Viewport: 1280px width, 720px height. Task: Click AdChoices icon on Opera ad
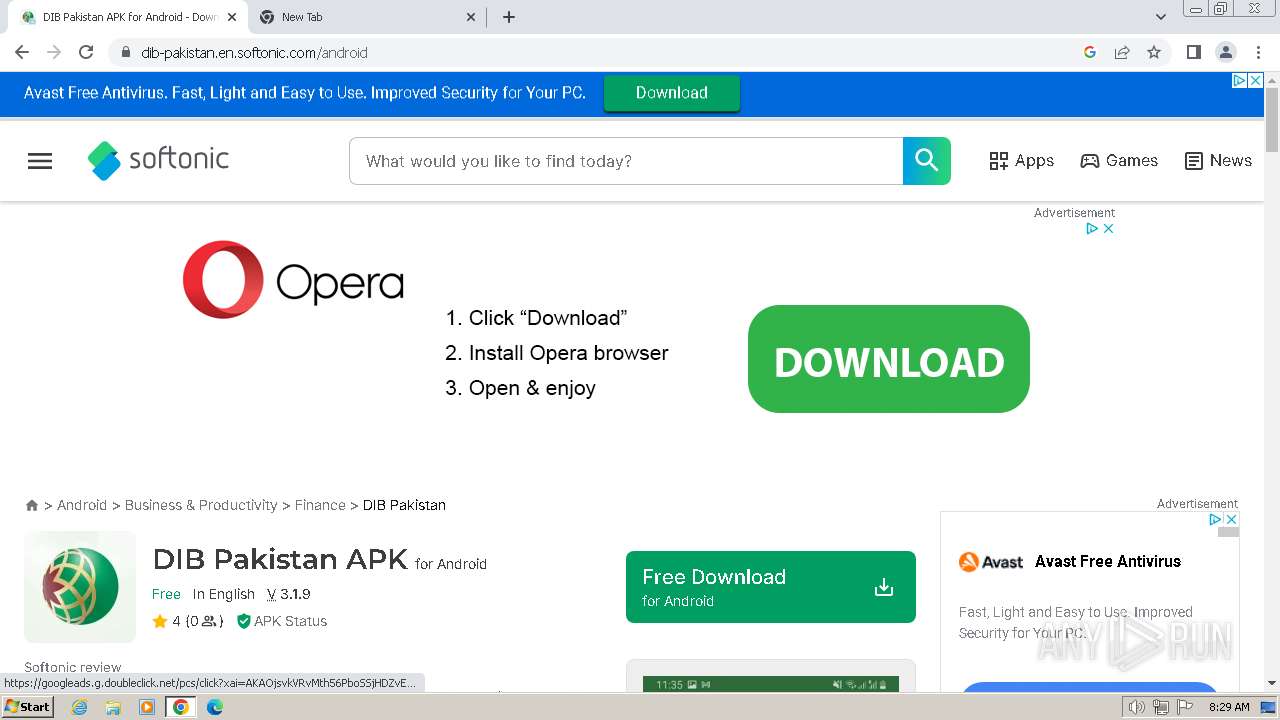(1093, 229)
